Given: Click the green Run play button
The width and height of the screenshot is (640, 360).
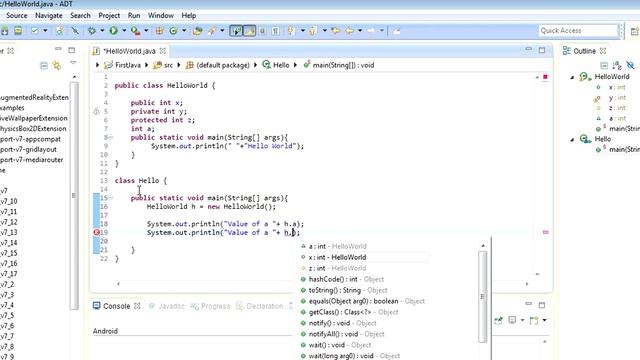Looking at the screenshot, I should [113, 31].
